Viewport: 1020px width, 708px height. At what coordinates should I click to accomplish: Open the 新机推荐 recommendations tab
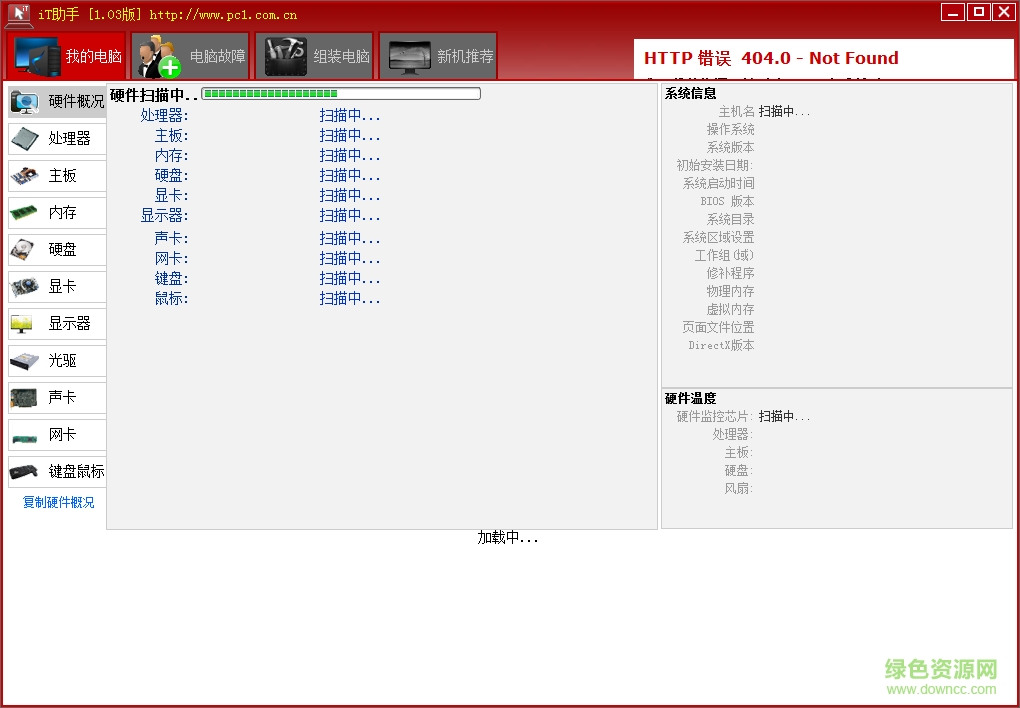click(437, 56)
